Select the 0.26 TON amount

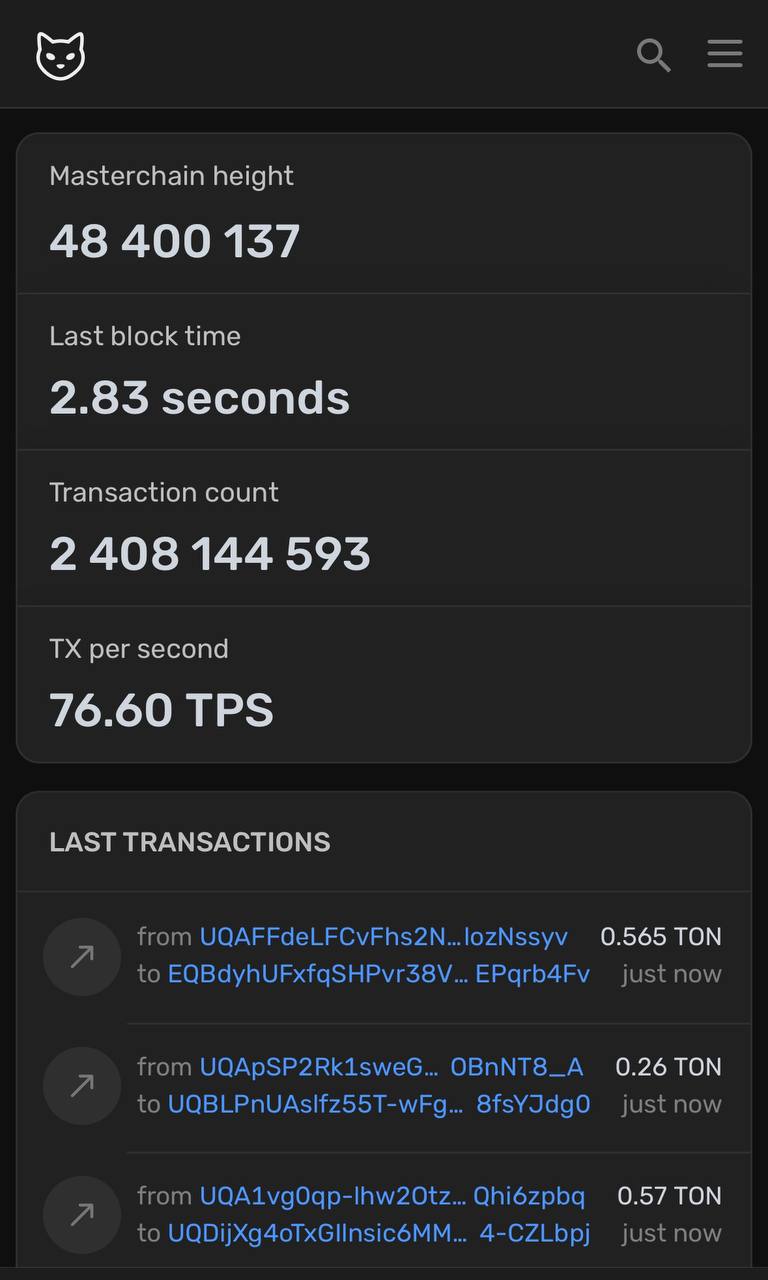668,1067
